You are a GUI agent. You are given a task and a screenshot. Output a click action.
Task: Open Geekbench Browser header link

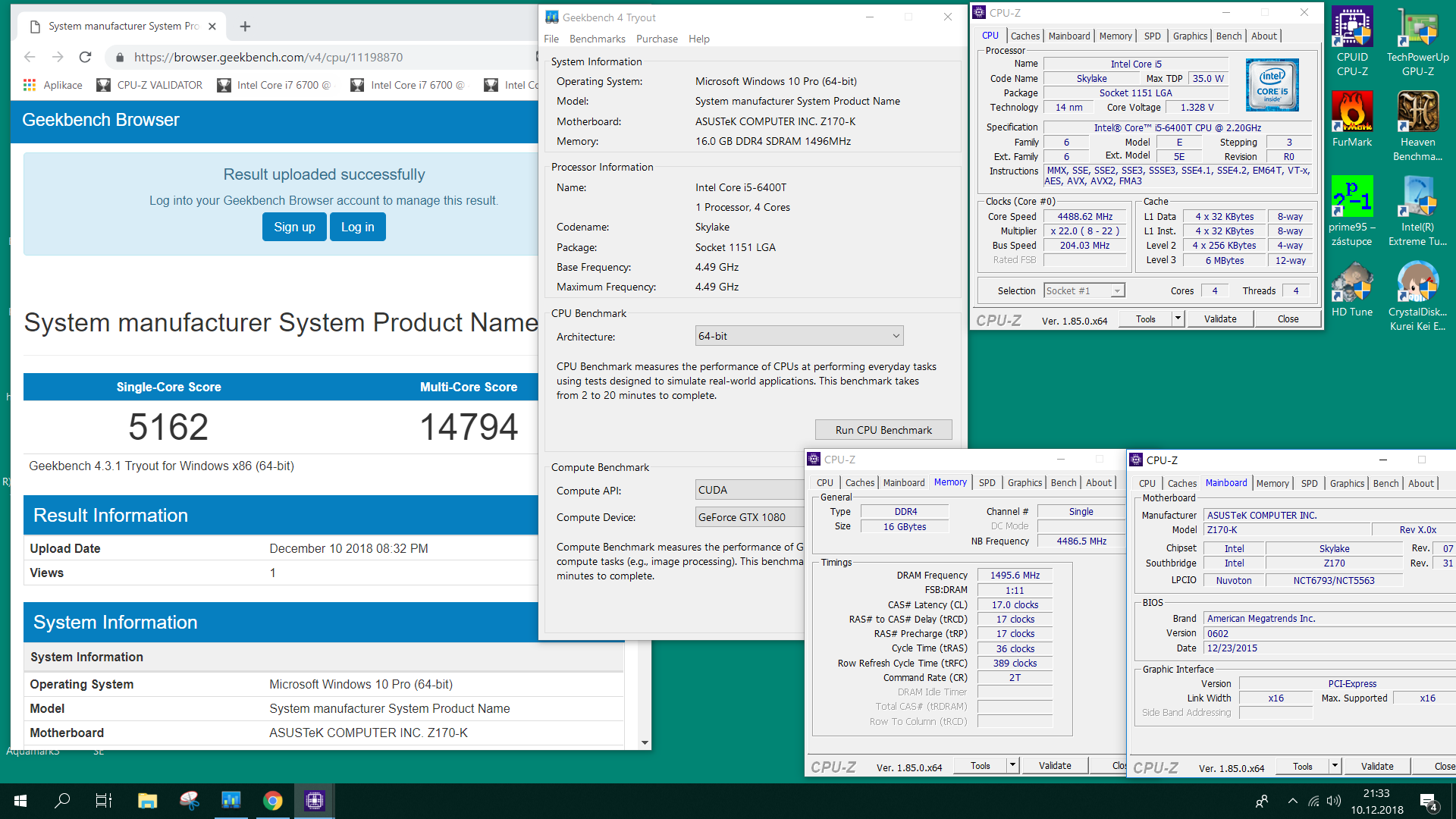coord(101,120)
